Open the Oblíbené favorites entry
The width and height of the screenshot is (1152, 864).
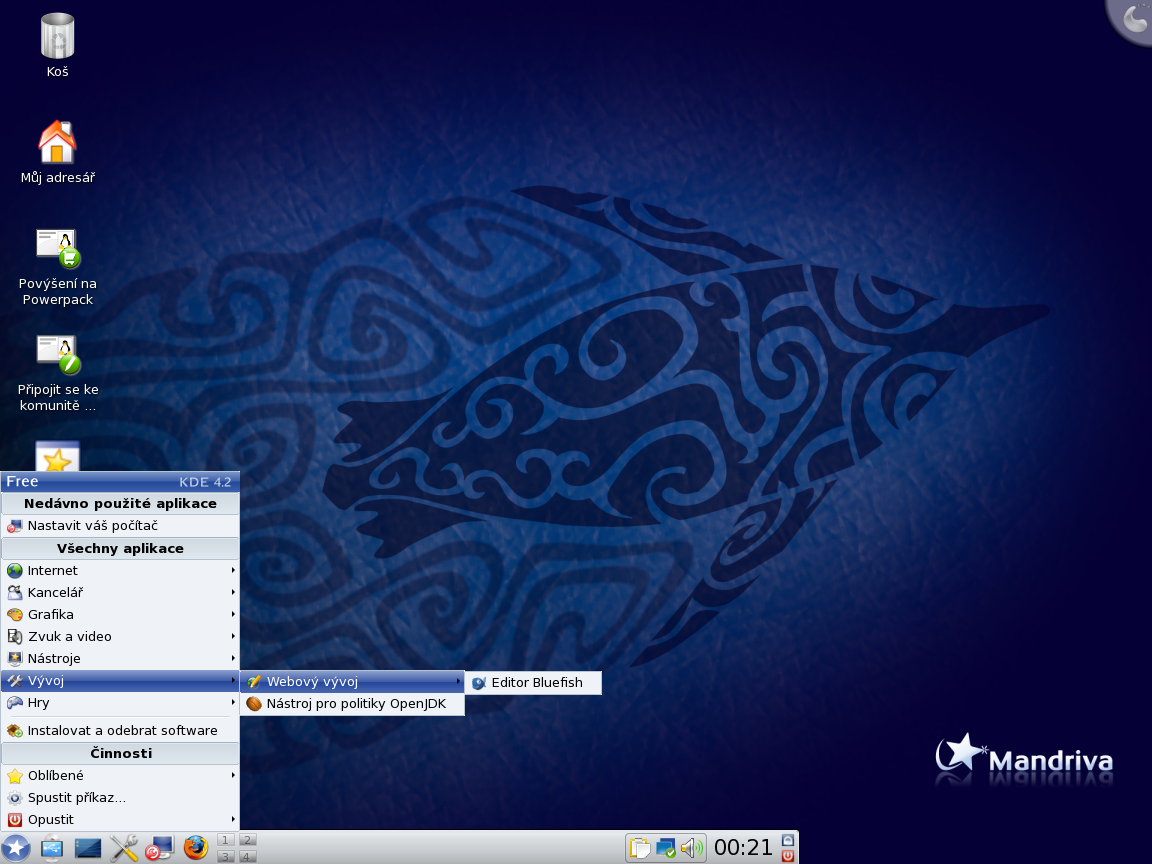click(x=120, y=775)
